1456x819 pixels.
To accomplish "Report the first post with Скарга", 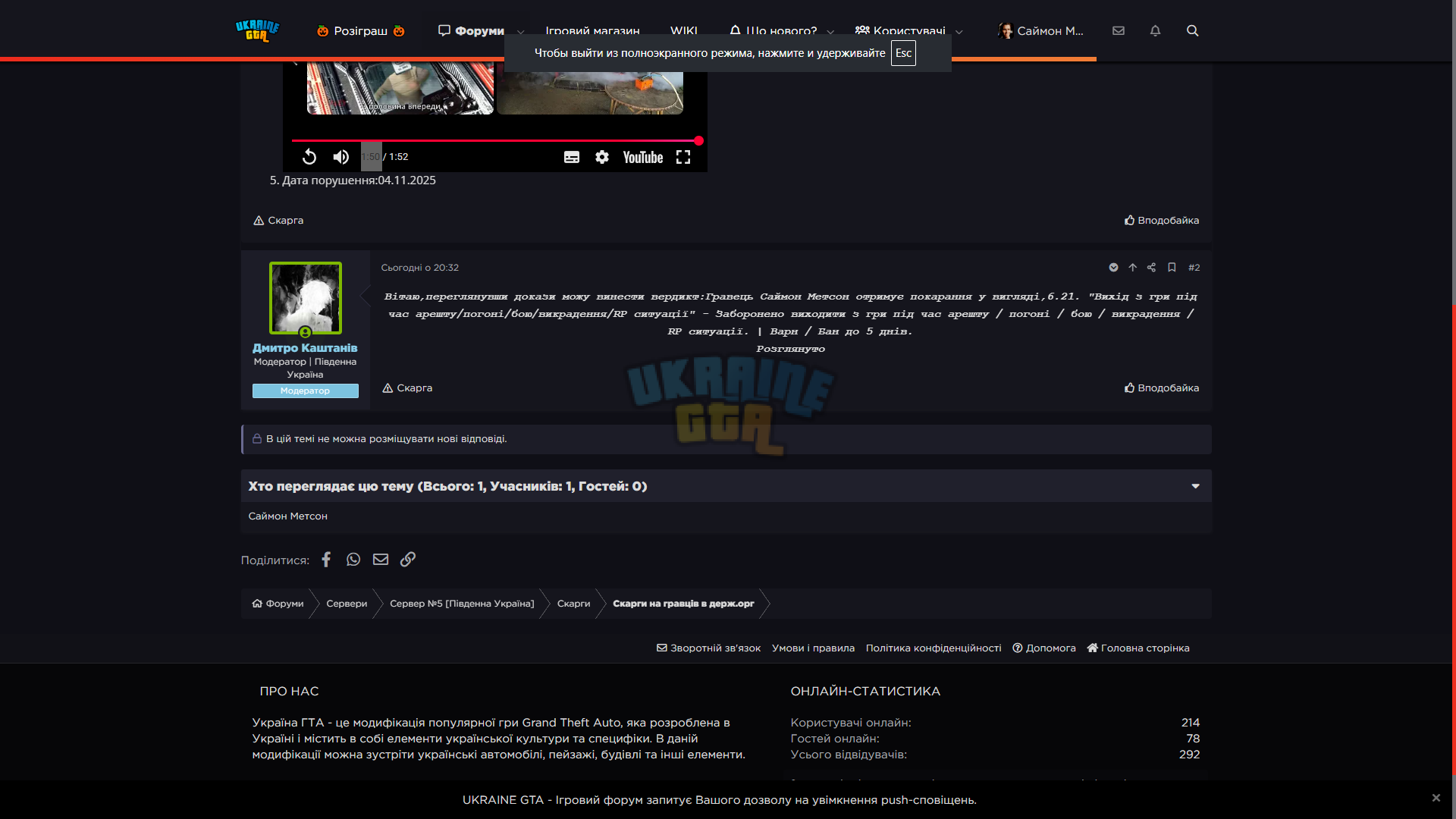I will pyautogui.click(x=278, y=221).
